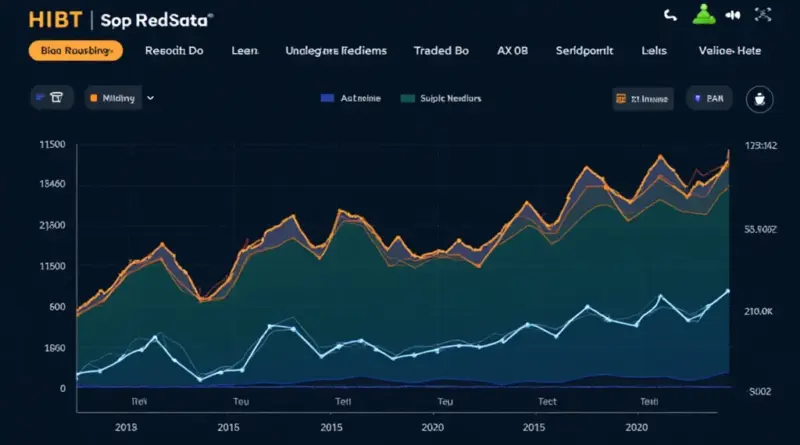Open the Undegare Rediems tab
The width and height of the screenshot is (800, 445).
[335, 51]
